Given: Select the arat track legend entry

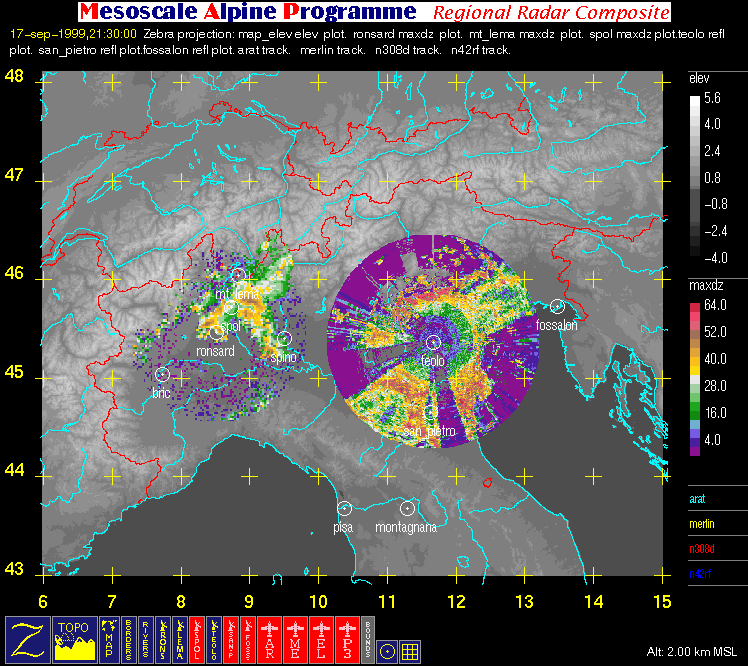Looking at the screenshot, I should (699, 497).
